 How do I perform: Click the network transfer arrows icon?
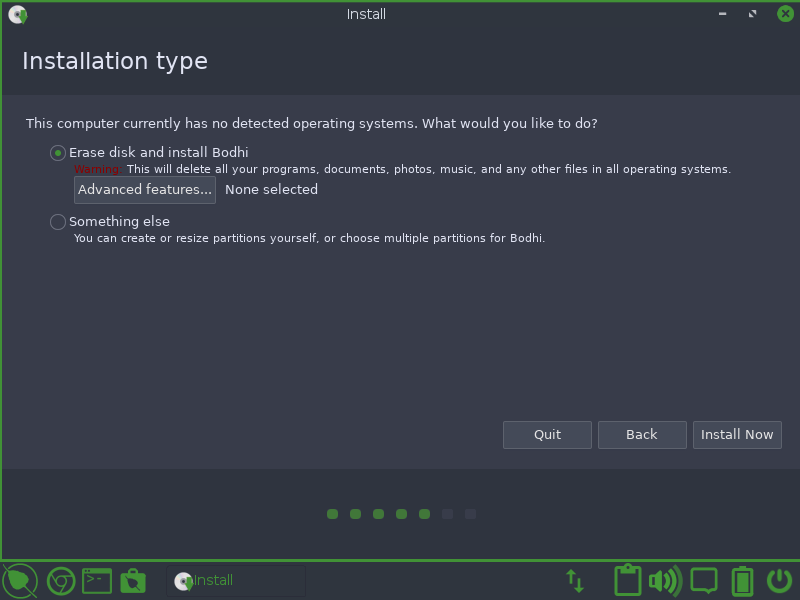(x=575, y=581)
